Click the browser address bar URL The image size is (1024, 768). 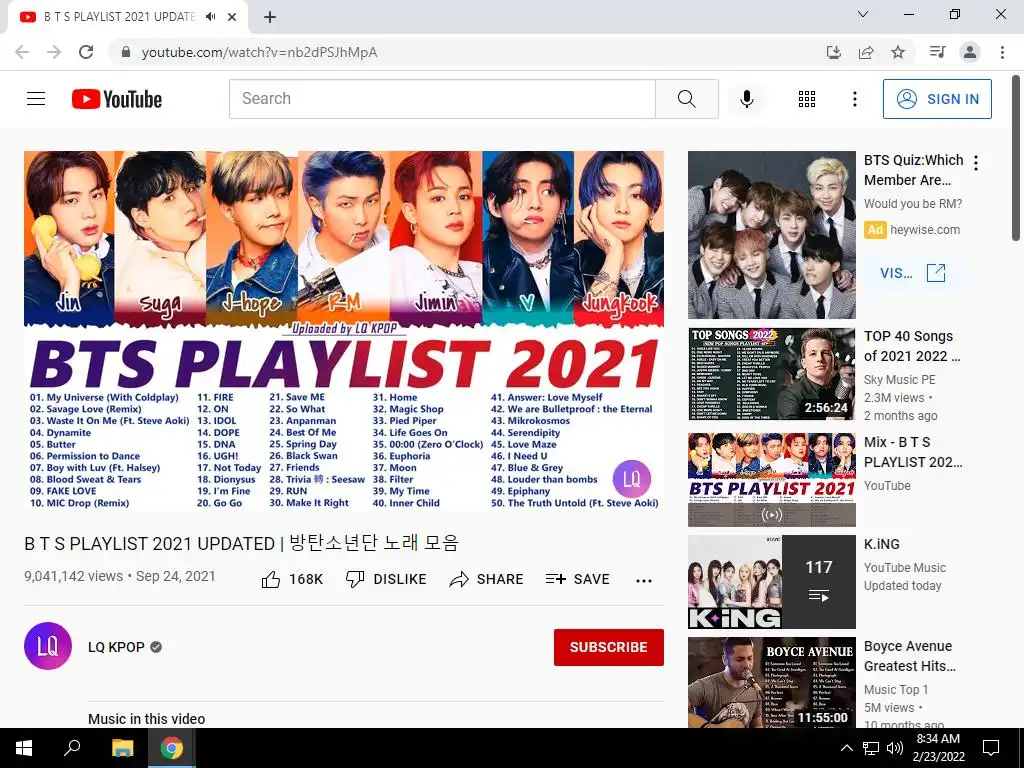259,52
